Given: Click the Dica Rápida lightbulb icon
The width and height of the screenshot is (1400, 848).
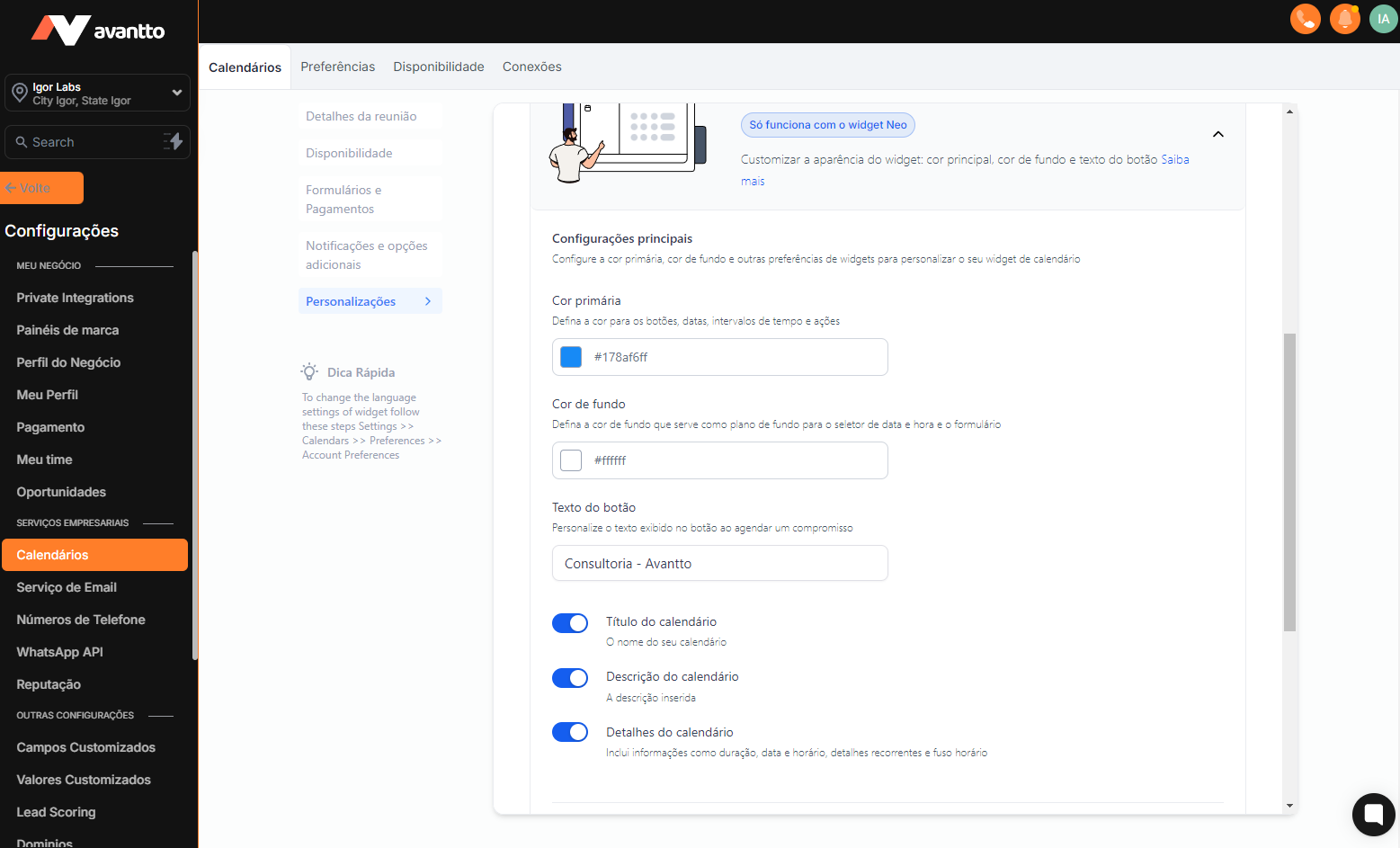Looking at the screenshot, I should (x=310, y=372).
